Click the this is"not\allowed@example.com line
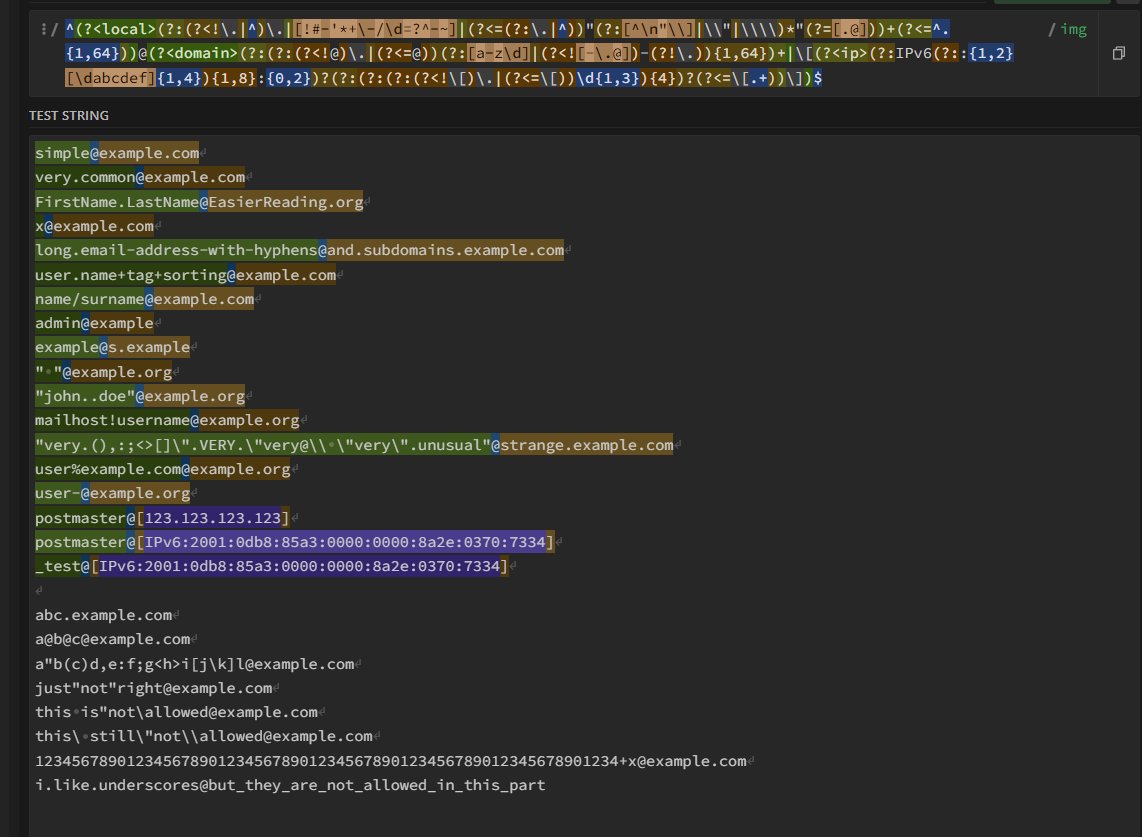This screenshot has width=1142, height=837. 176,712
